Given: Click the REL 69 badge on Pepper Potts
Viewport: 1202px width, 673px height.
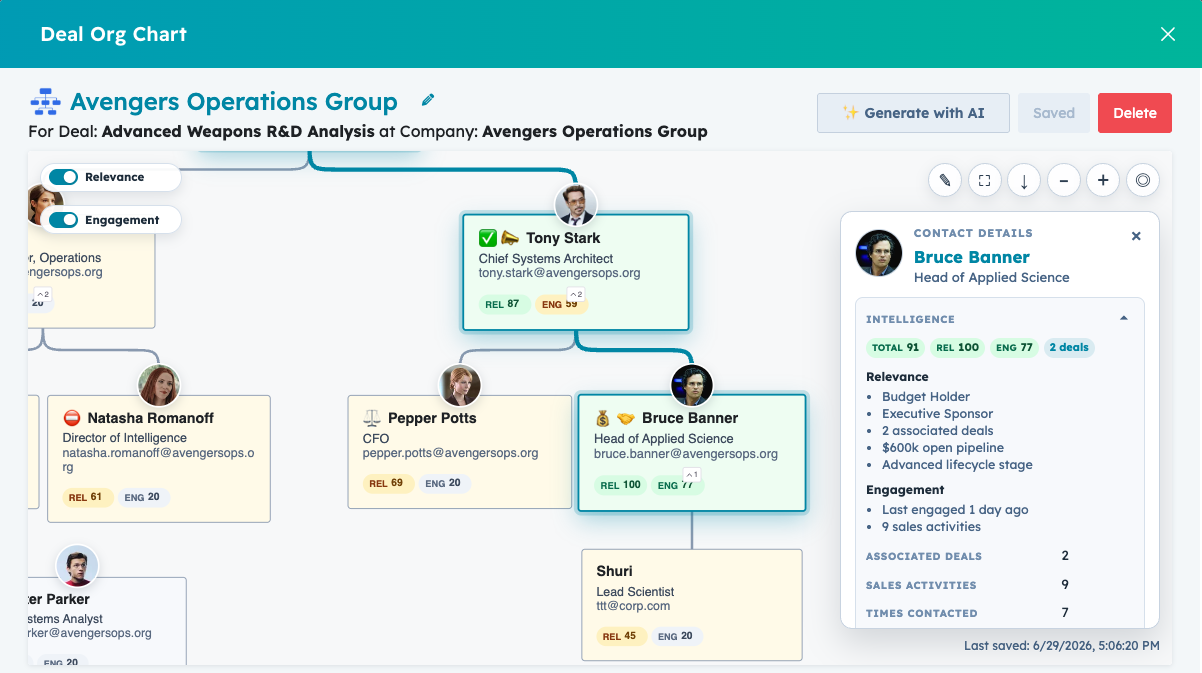Looking at the screenshot, I should click(386, 483).
